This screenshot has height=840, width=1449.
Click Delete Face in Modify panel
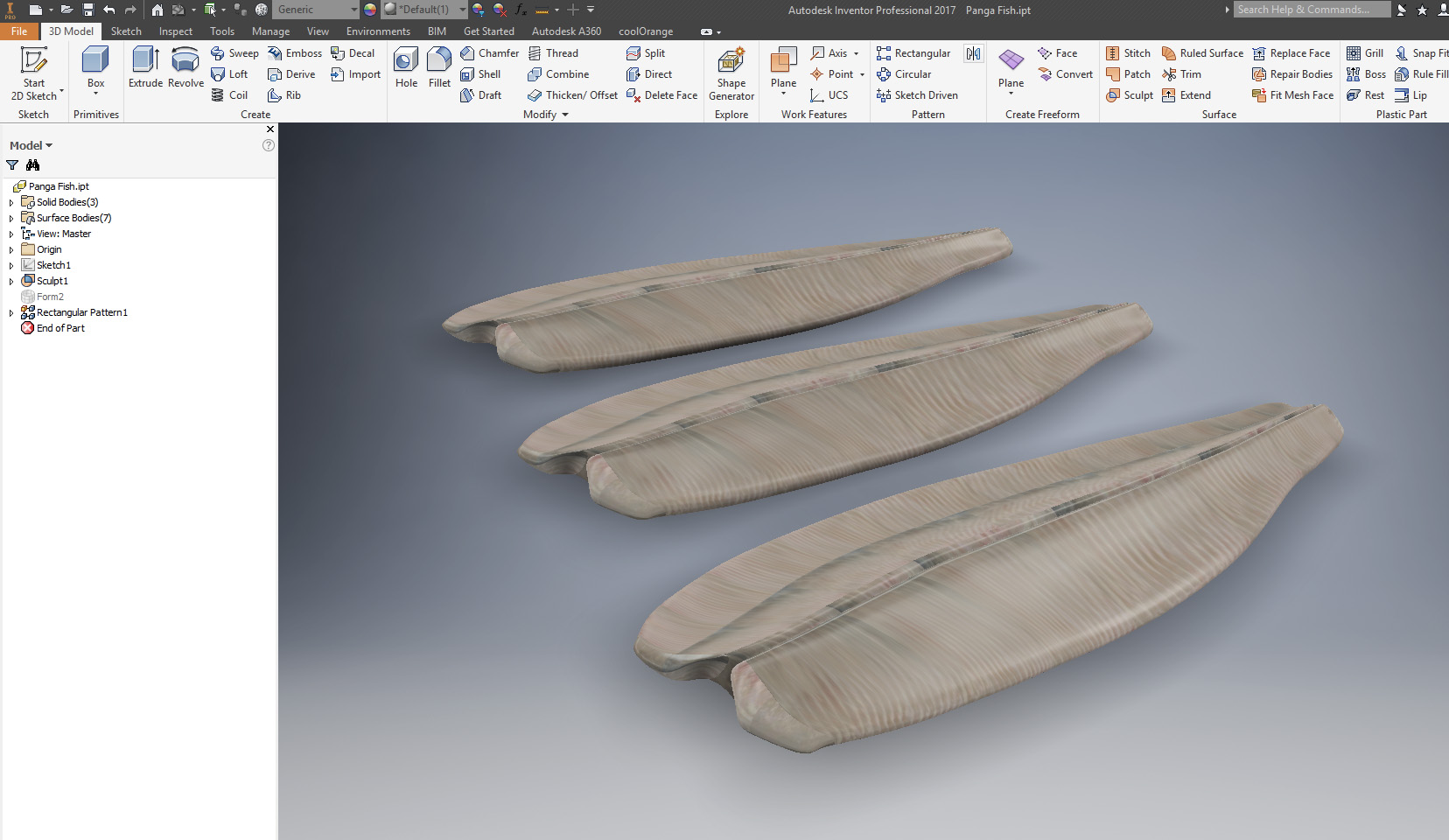coord(661,94)
